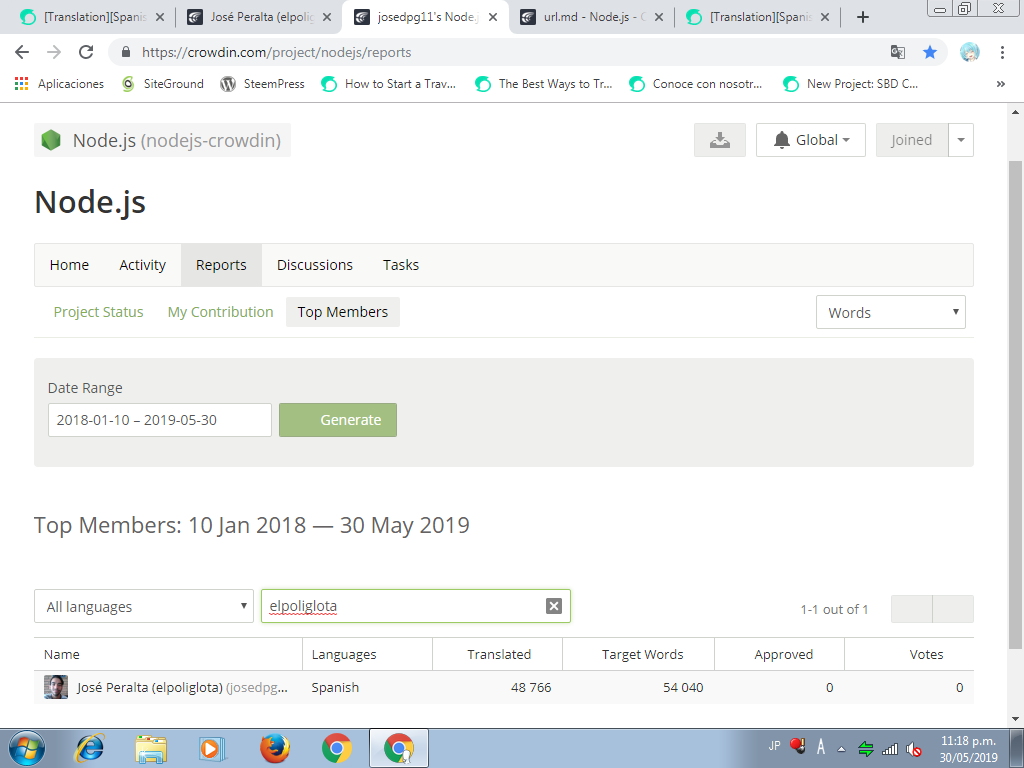Select the Reports tab

coord(221,265)
